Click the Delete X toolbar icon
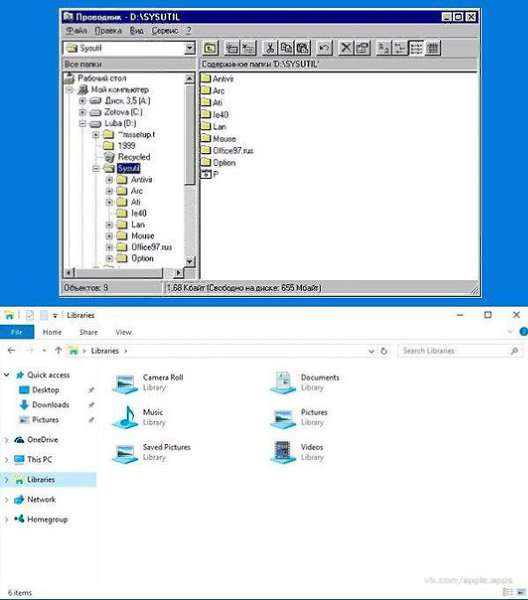 [346, 48]
